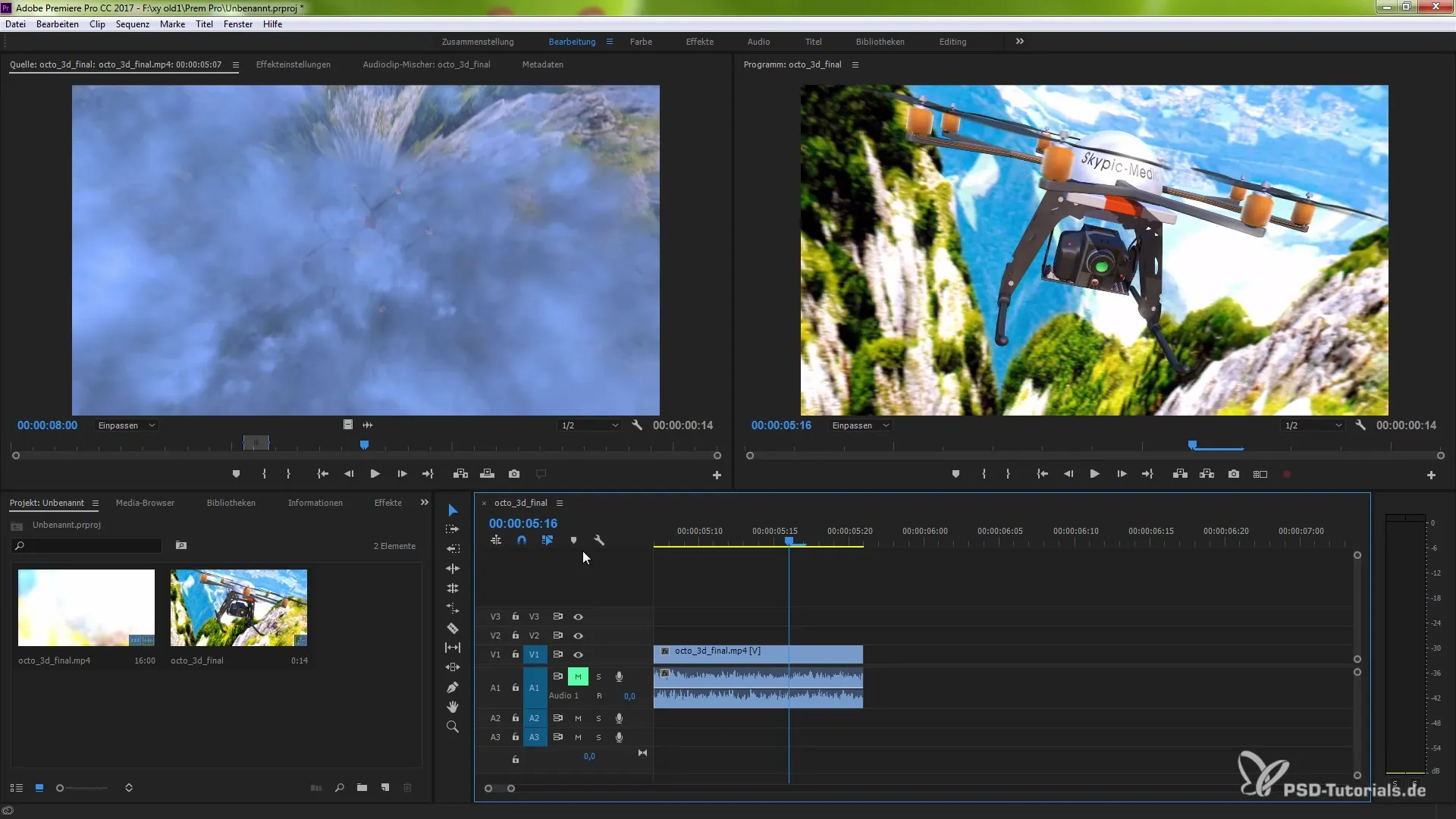Create new bin in Project panel

[x=362, y=788]
